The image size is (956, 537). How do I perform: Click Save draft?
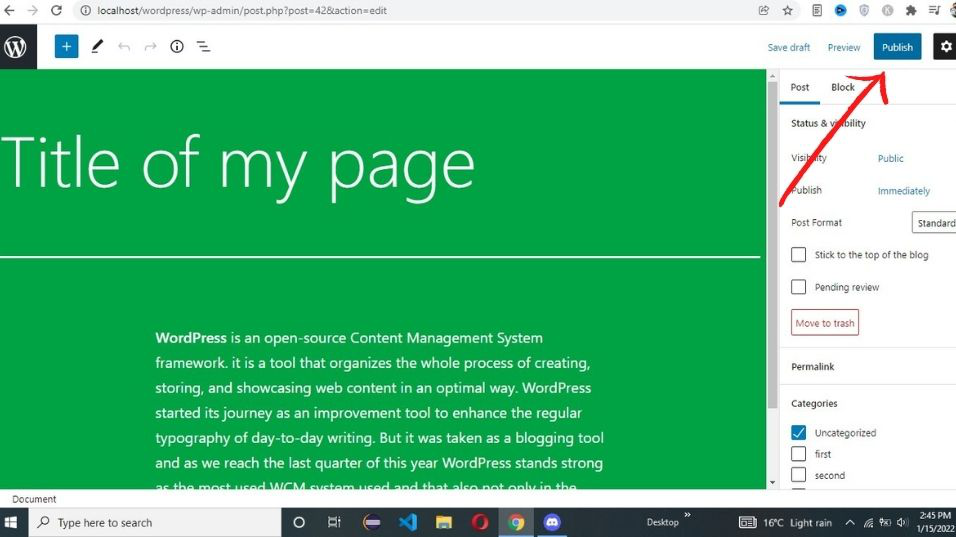pyautogui.click(x=788, y=47)
